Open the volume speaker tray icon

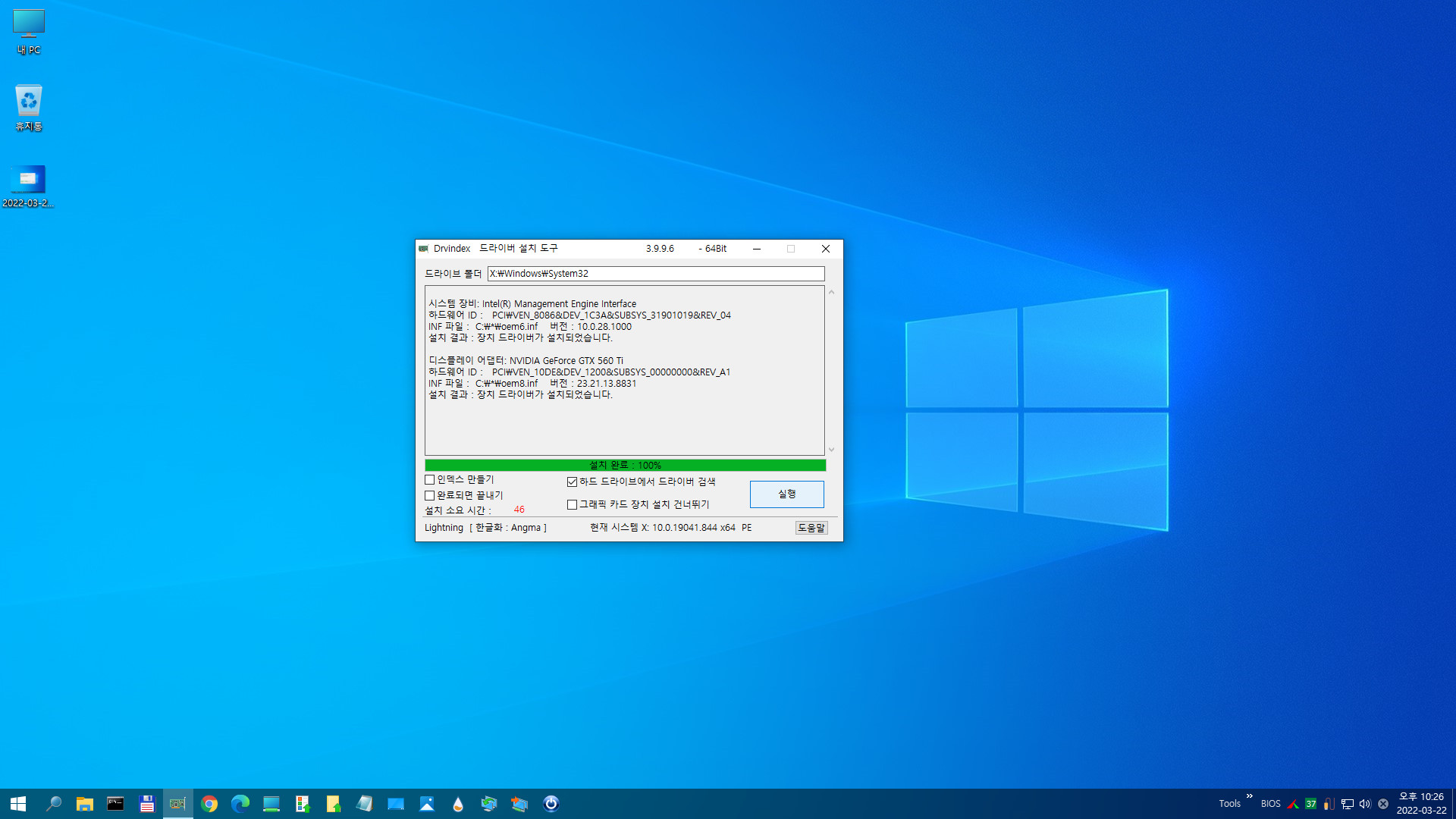click(1365, 804)
